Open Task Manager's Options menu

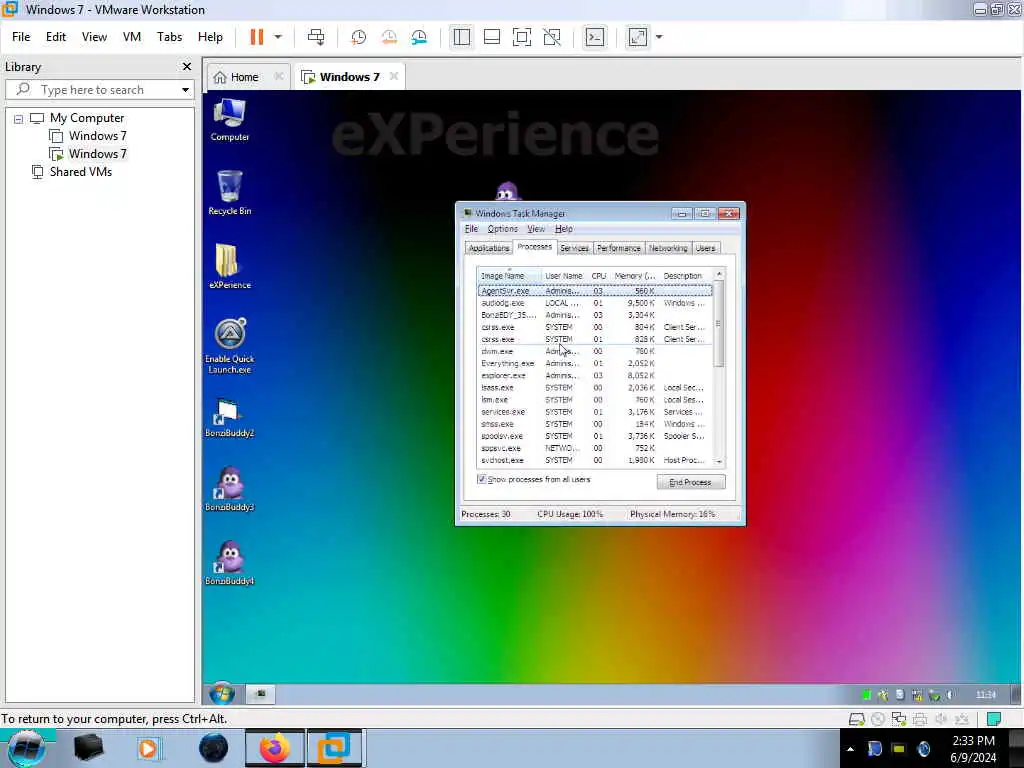[502, 229]
